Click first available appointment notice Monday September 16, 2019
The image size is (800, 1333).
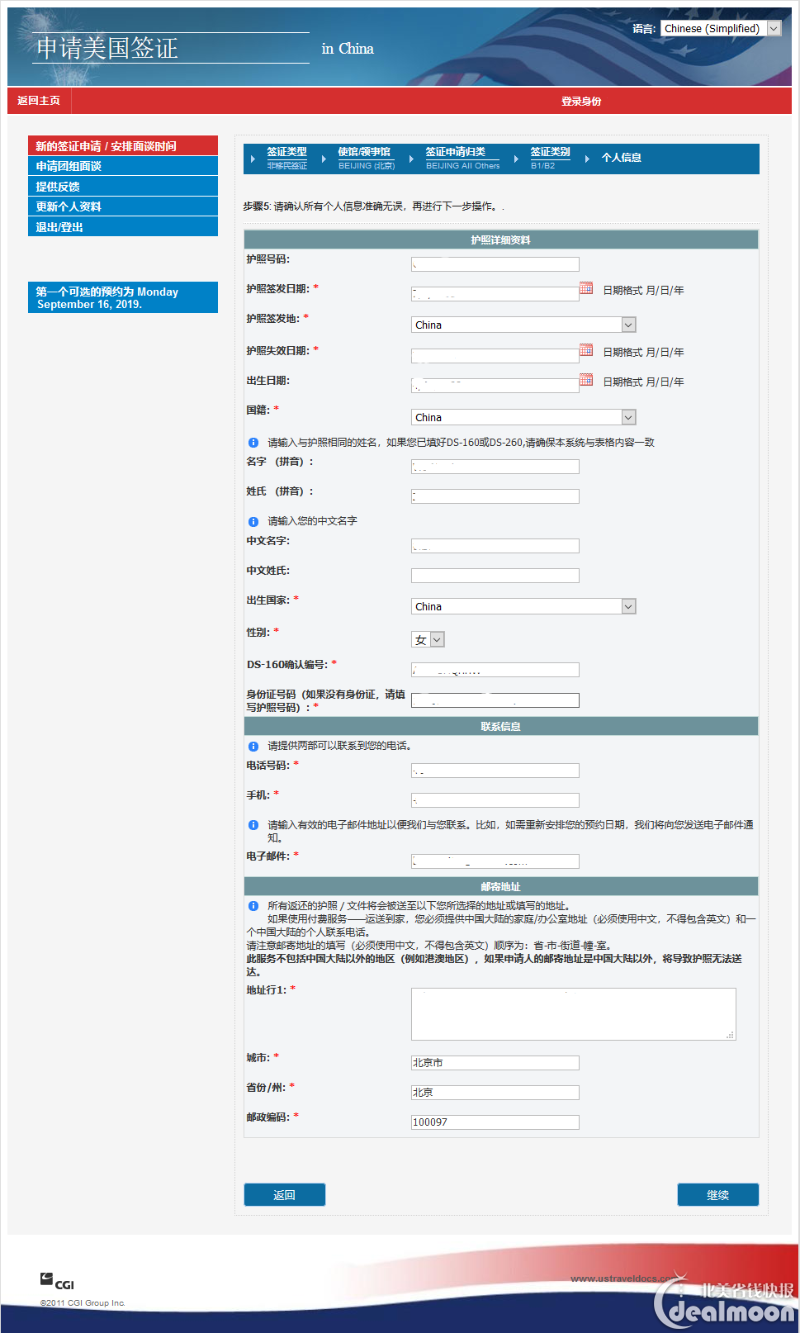pos(123,298)
